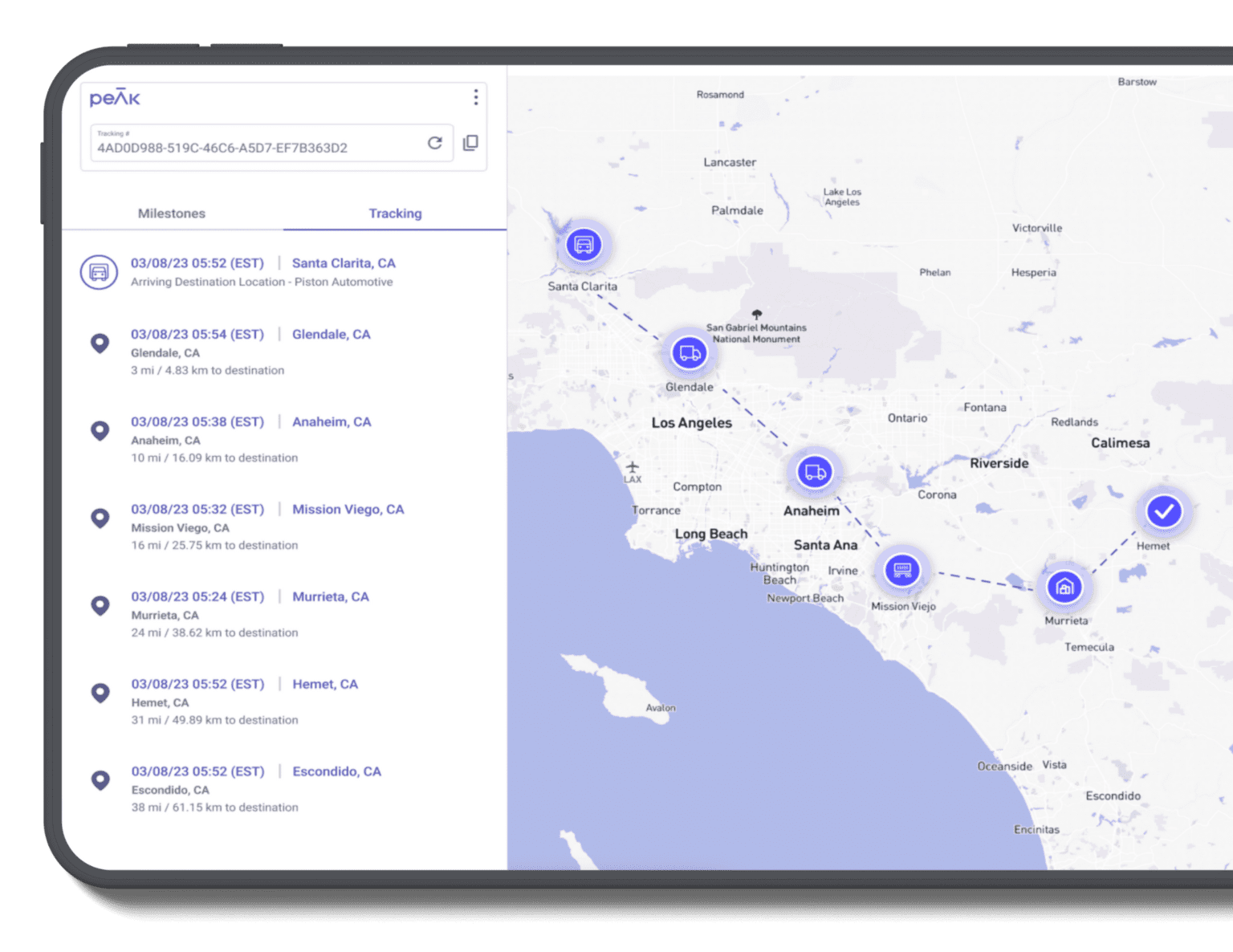Click the Murrieta warehouse marker on map
The height and width of the screenshot is (952, 1233).
click(1064, 587)
